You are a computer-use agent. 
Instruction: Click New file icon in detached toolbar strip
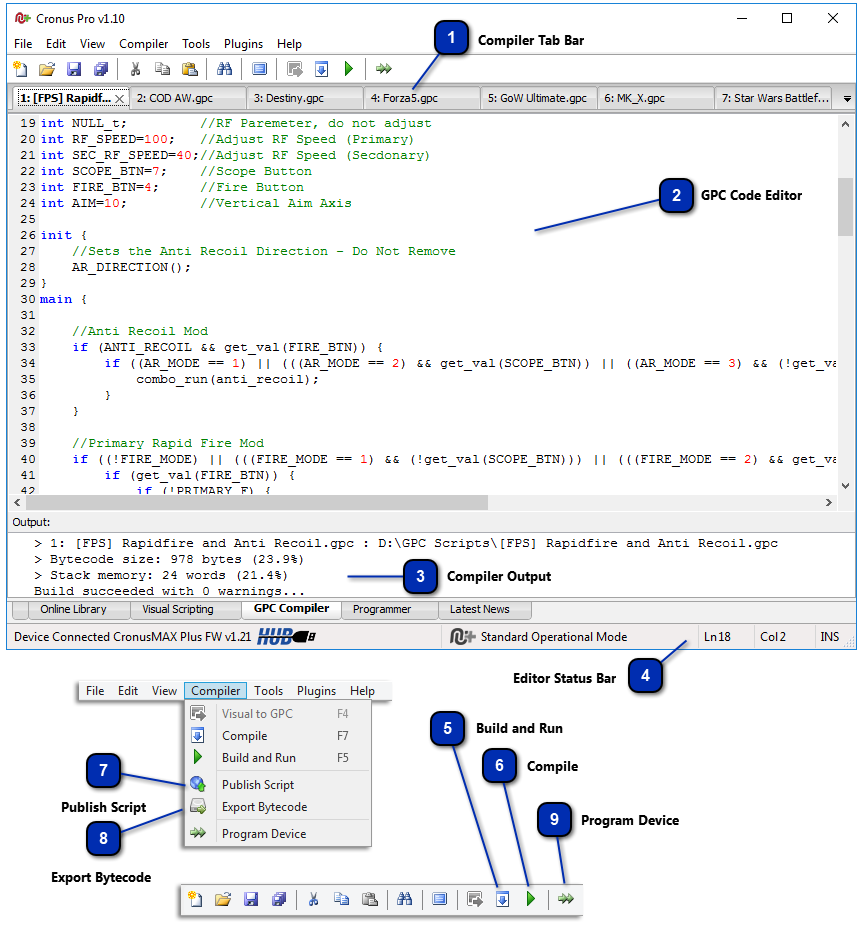(x=195, y=899)
